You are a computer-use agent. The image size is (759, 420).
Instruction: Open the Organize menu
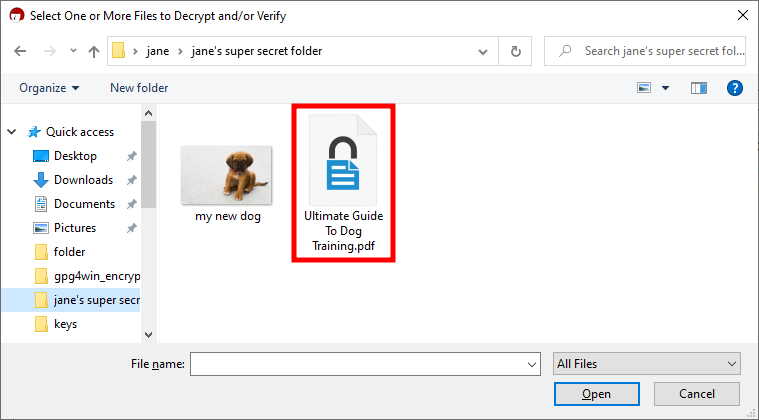[48, 88]
